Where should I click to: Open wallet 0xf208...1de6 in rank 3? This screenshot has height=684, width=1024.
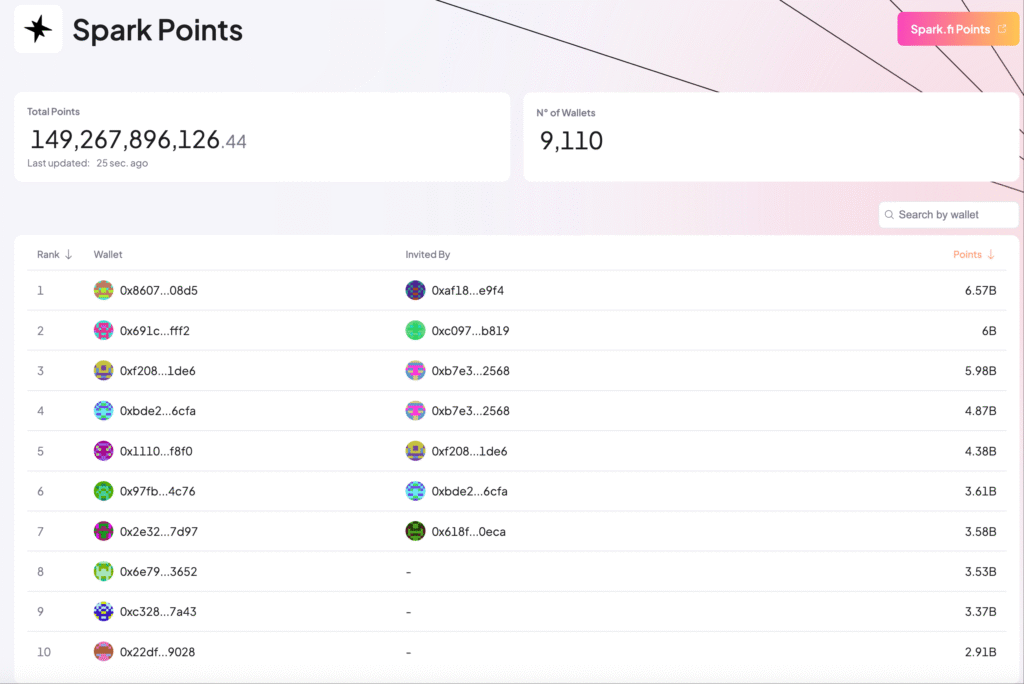coord(157,370)
